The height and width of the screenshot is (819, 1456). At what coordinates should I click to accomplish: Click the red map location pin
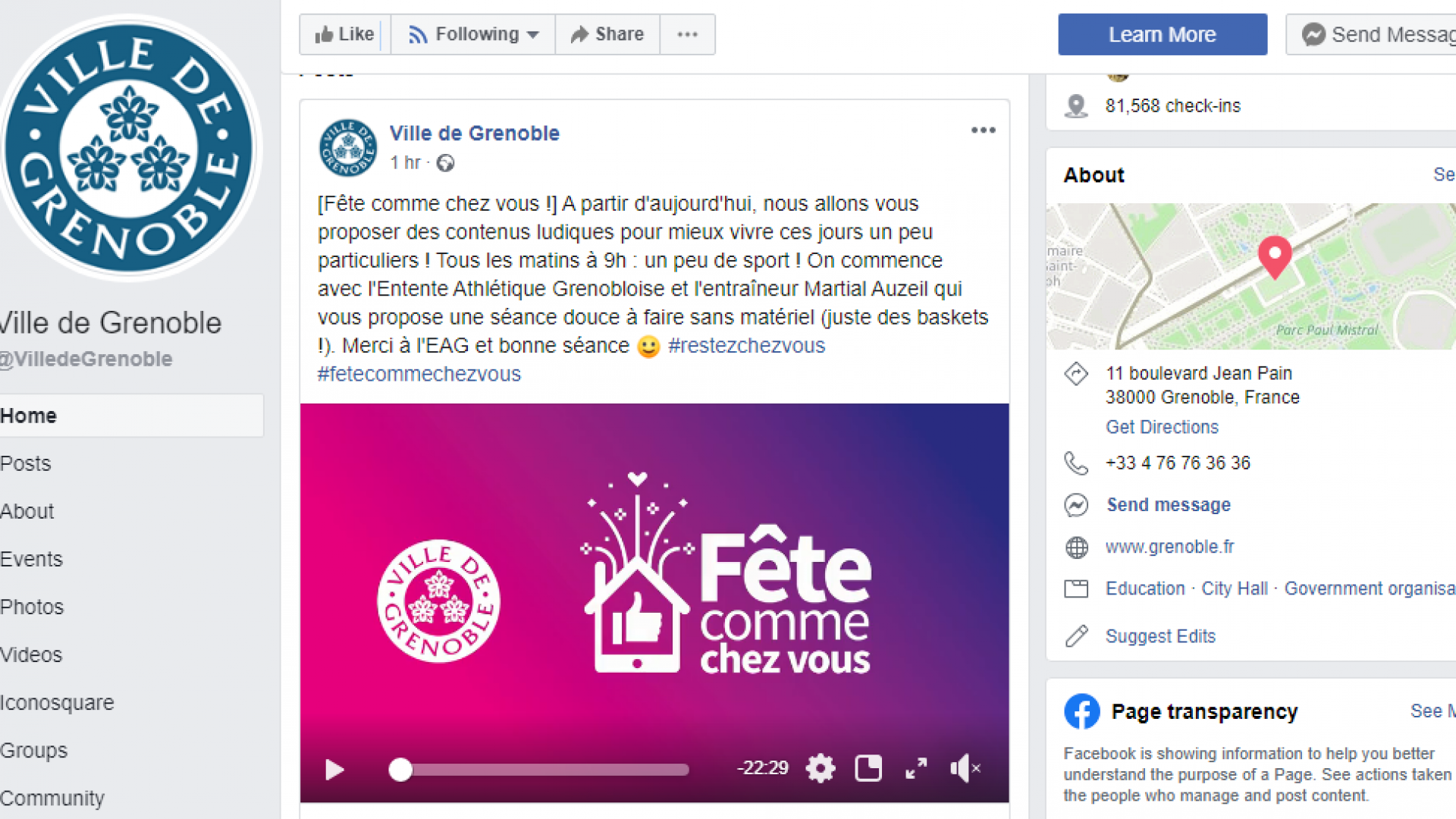[x=1275, y=257]
